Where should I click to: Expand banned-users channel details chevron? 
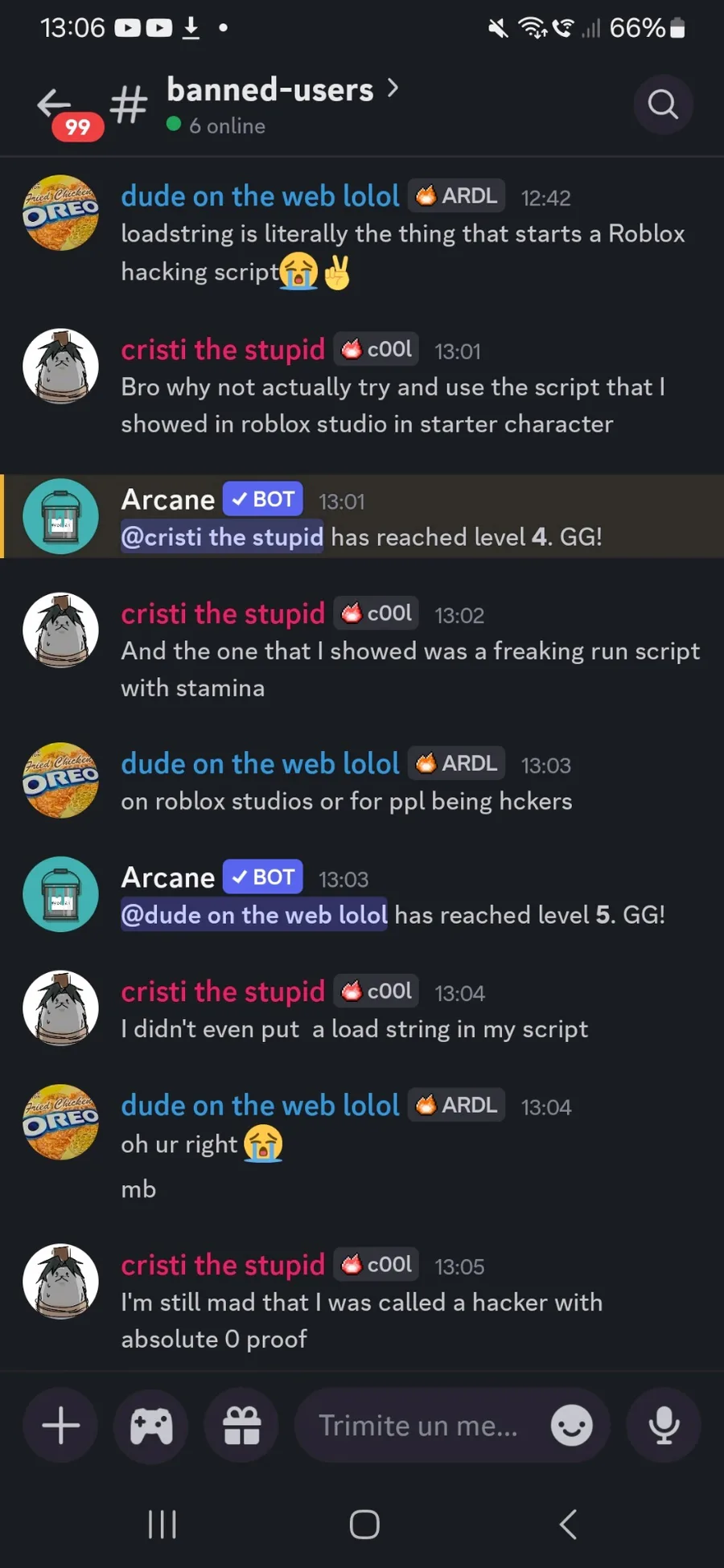tap(393, 88)
